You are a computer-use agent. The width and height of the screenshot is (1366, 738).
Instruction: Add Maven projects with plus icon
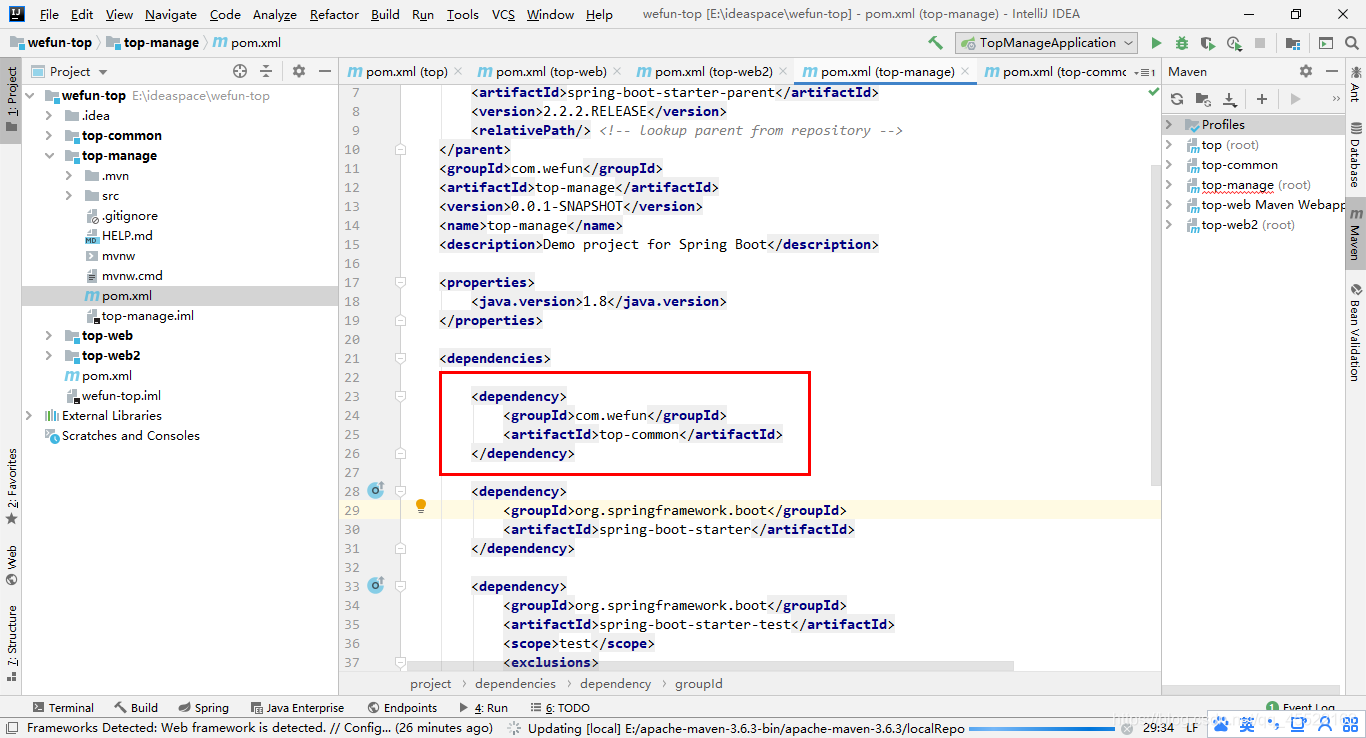tap(1262, 99)
